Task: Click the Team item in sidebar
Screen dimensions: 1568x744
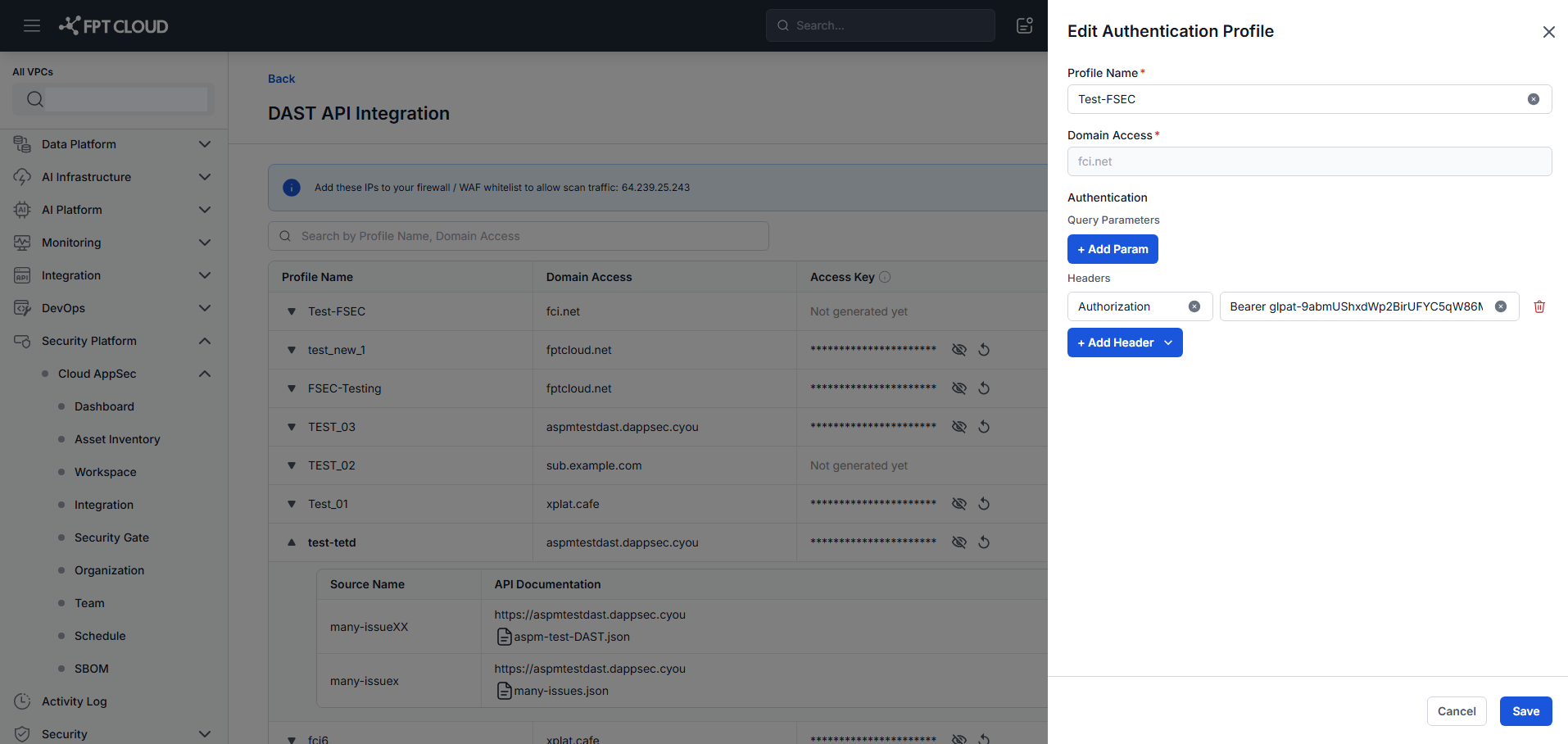Action: pyautogui.click(x=89, y=603)
